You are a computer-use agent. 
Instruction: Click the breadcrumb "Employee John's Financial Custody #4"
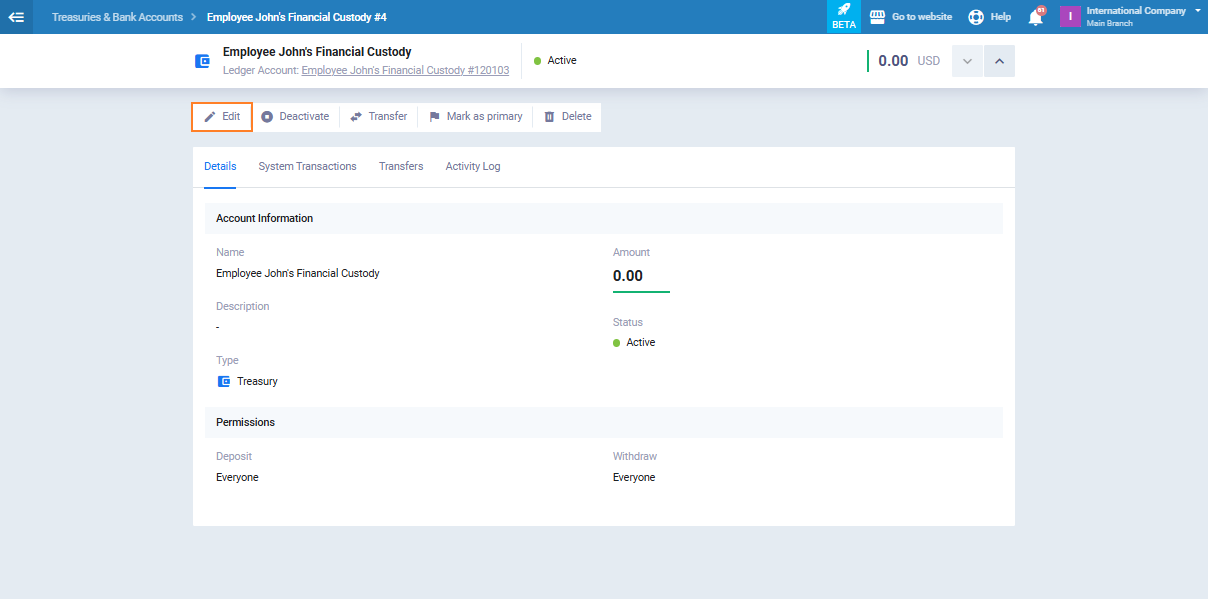coord(297,17)
